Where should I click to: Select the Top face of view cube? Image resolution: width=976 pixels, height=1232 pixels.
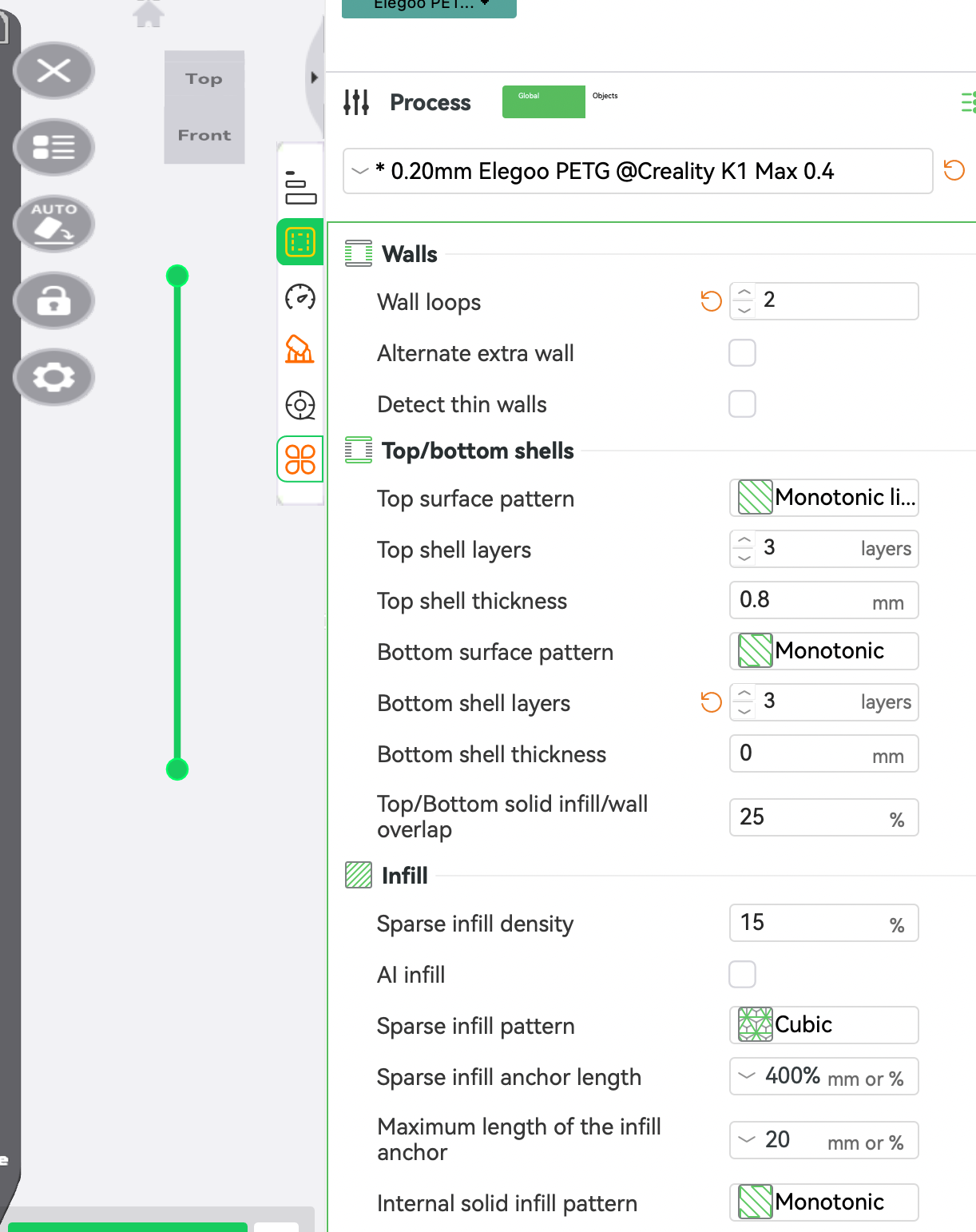tap(204, 78)
